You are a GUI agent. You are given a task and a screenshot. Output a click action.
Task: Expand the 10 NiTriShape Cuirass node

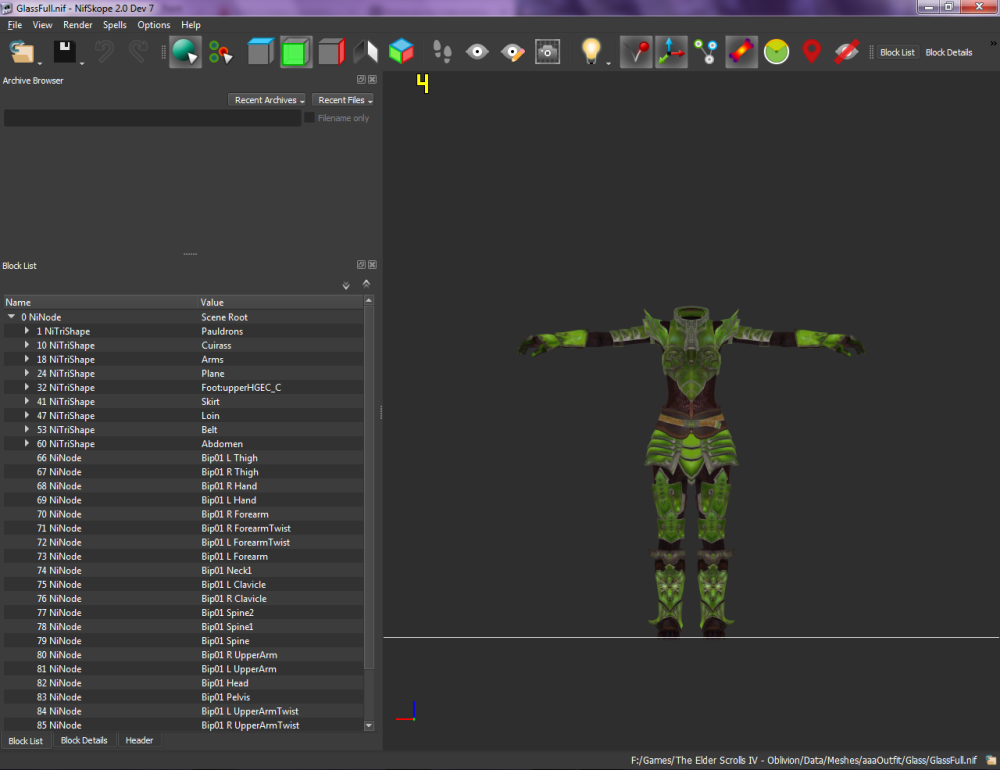(26, 345)
